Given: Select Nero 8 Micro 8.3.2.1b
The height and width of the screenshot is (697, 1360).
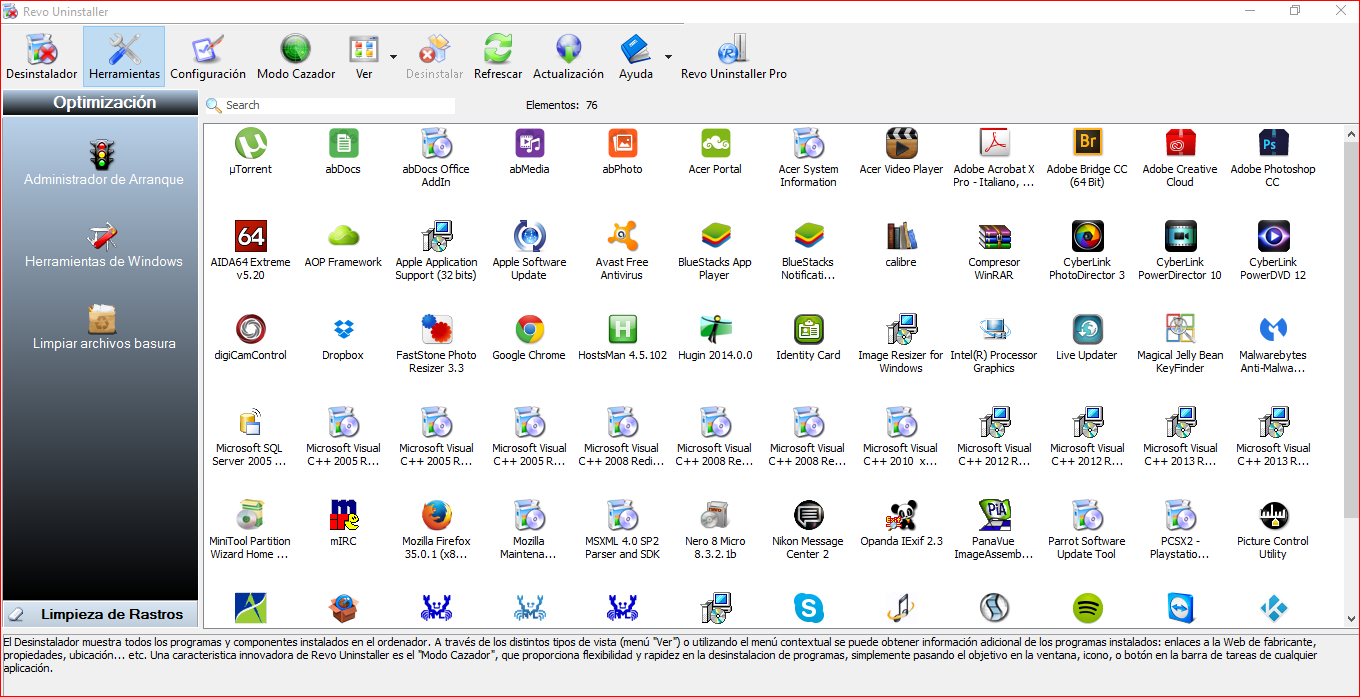Looking at the screenshot, I should 715,530.
